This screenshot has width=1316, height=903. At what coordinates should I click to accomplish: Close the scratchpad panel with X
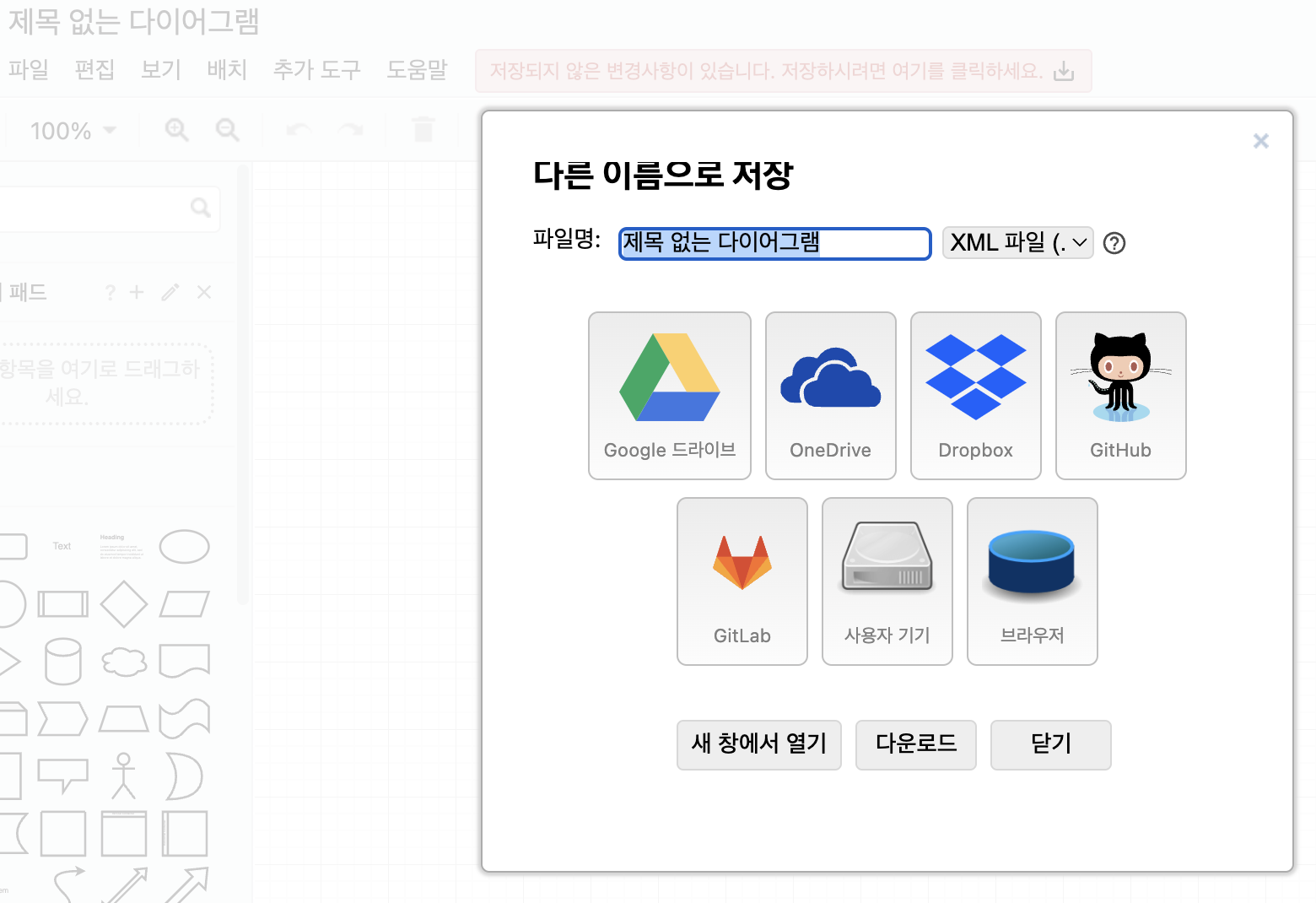pyautogui.click(x=204, y=292)
